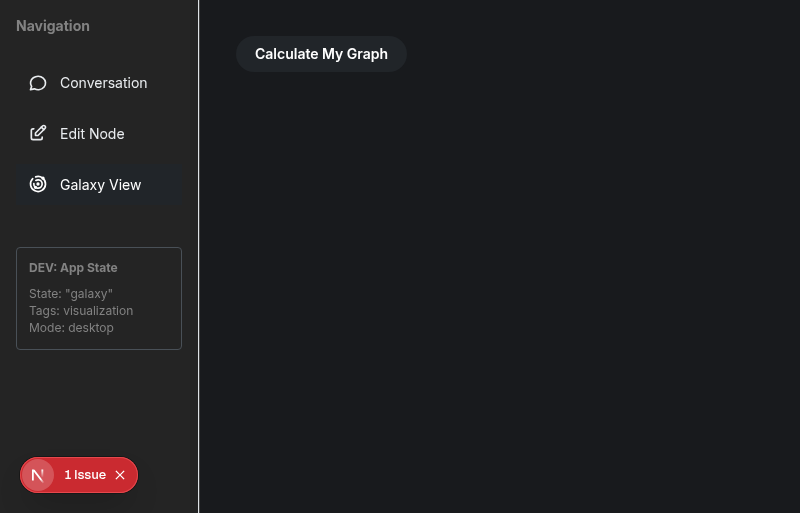This screenshot has width=800, height=513.
Task: Open the Conversation navigation item
Action: pyautogui.click(x=103, y=83)
